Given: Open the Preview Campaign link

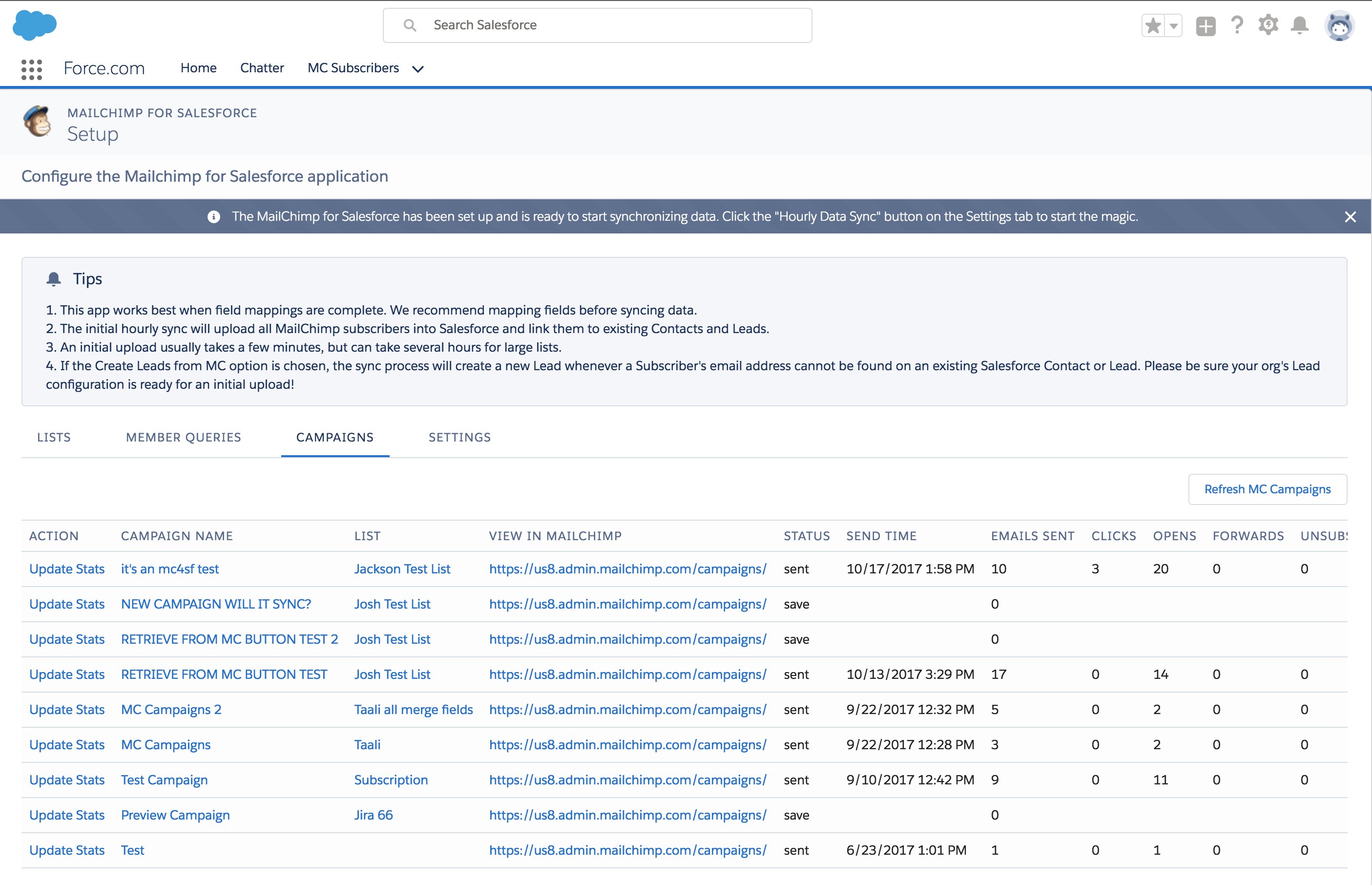Looking at the screenshot, I should click(x=175, y=815).
